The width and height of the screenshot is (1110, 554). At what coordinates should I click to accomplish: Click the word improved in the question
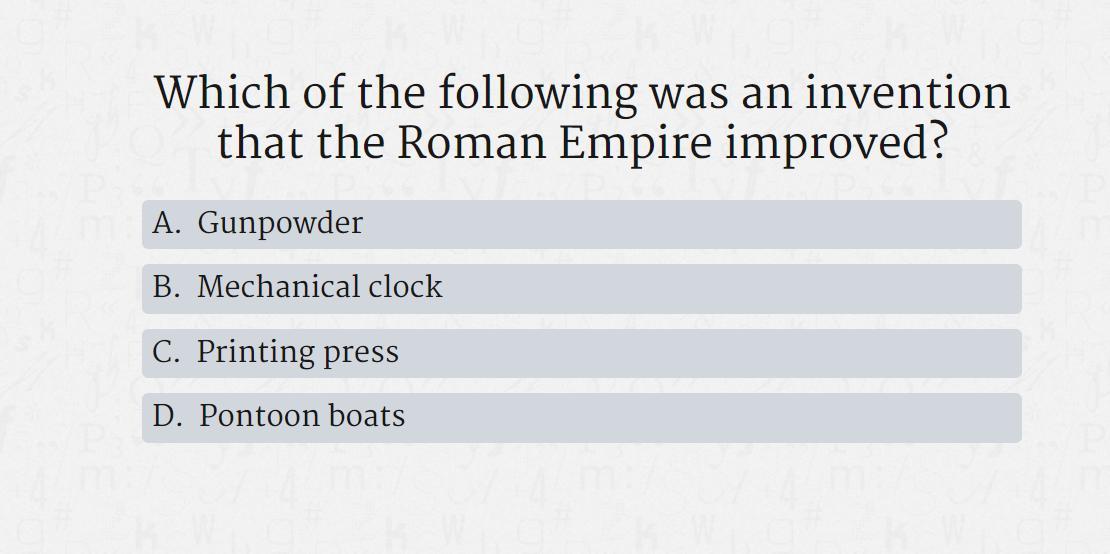coord(836,144)
